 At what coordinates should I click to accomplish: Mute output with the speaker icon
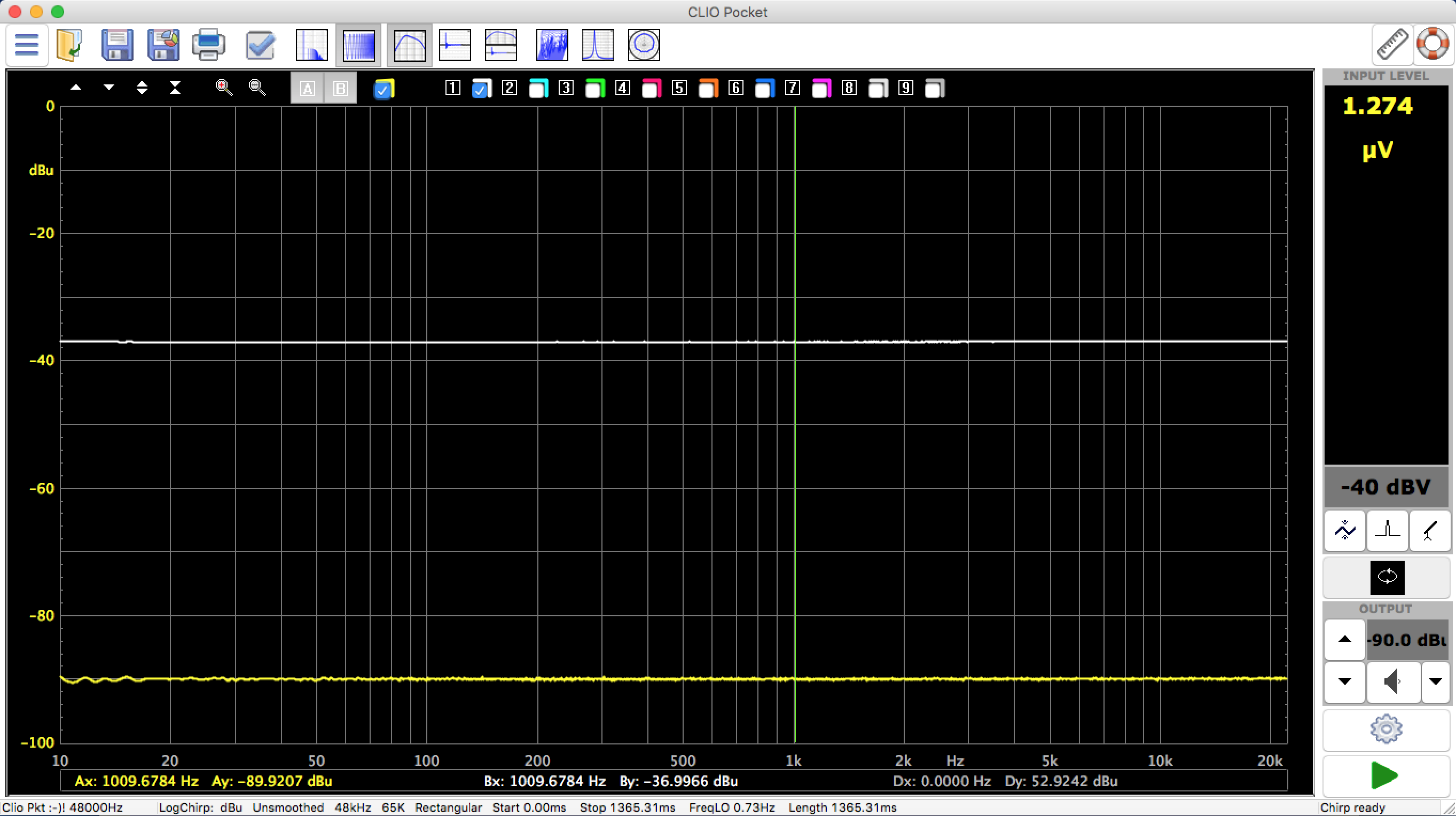(1392, 681)
